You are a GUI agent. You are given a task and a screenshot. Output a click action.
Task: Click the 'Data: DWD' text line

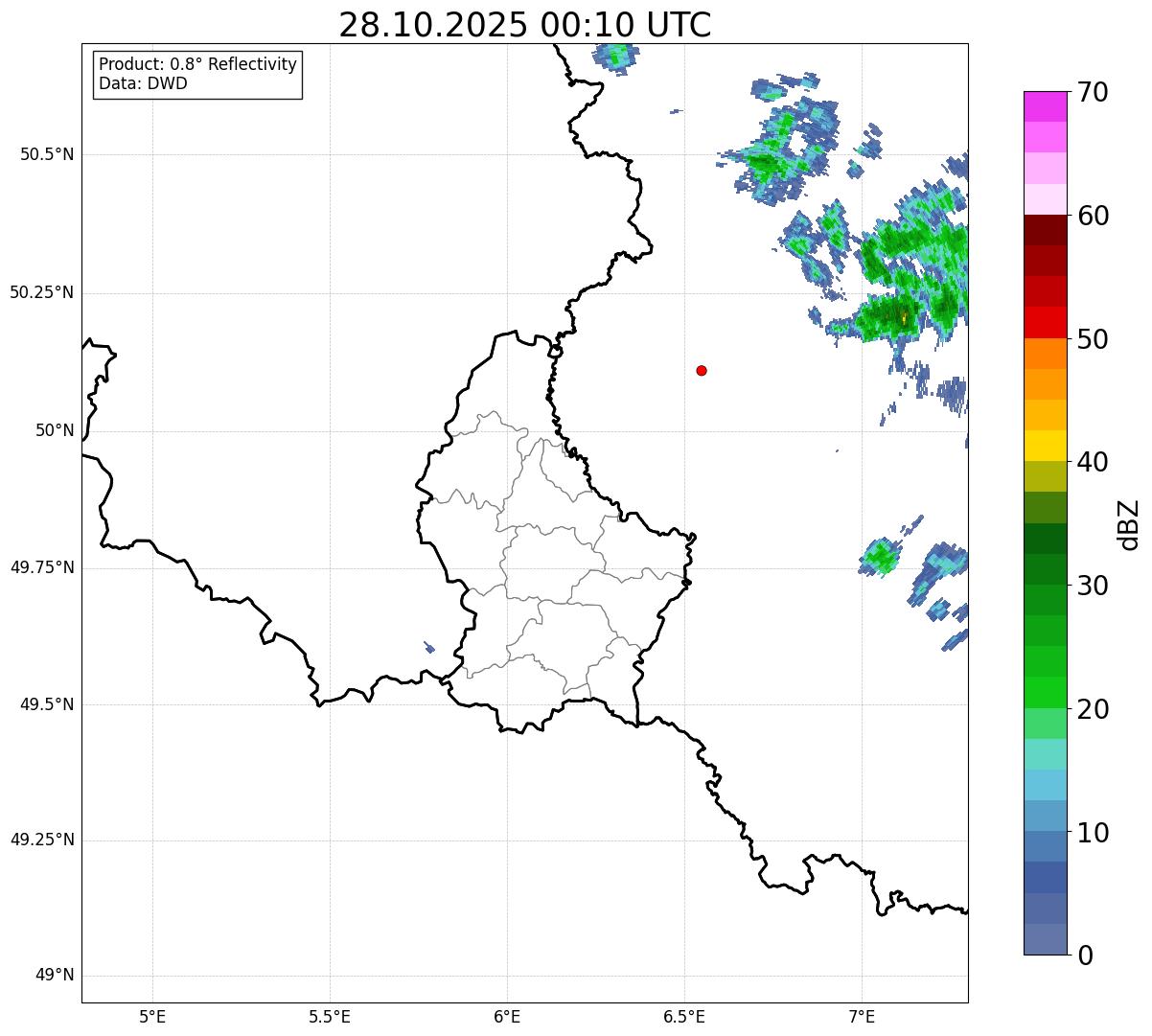[143, 83]
